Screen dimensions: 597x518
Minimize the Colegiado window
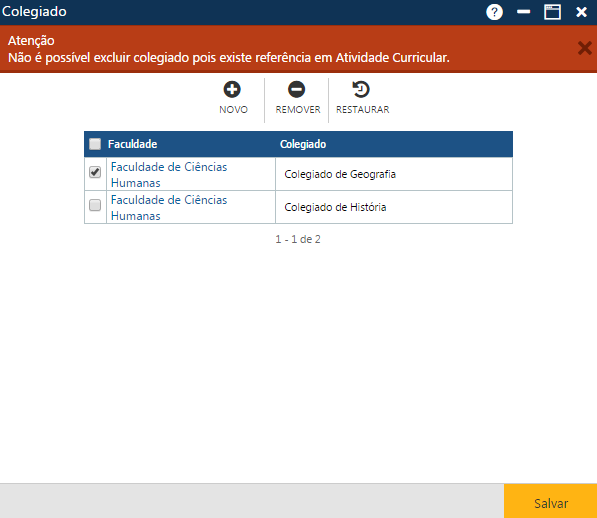pyautogui.click(x=524, y=12)
